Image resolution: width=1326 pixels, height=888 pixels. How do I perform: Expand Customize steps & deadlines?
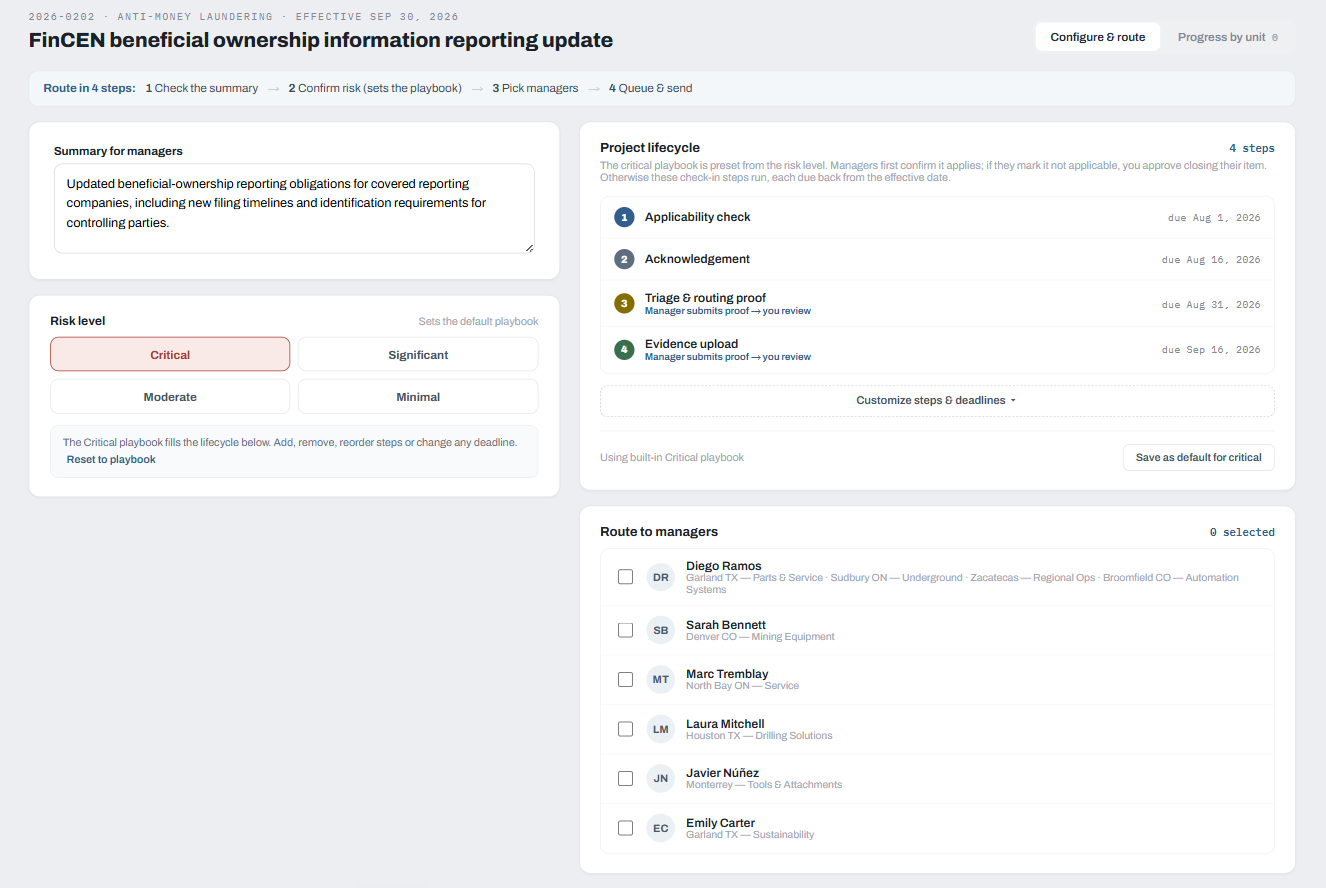coord(937,400)
